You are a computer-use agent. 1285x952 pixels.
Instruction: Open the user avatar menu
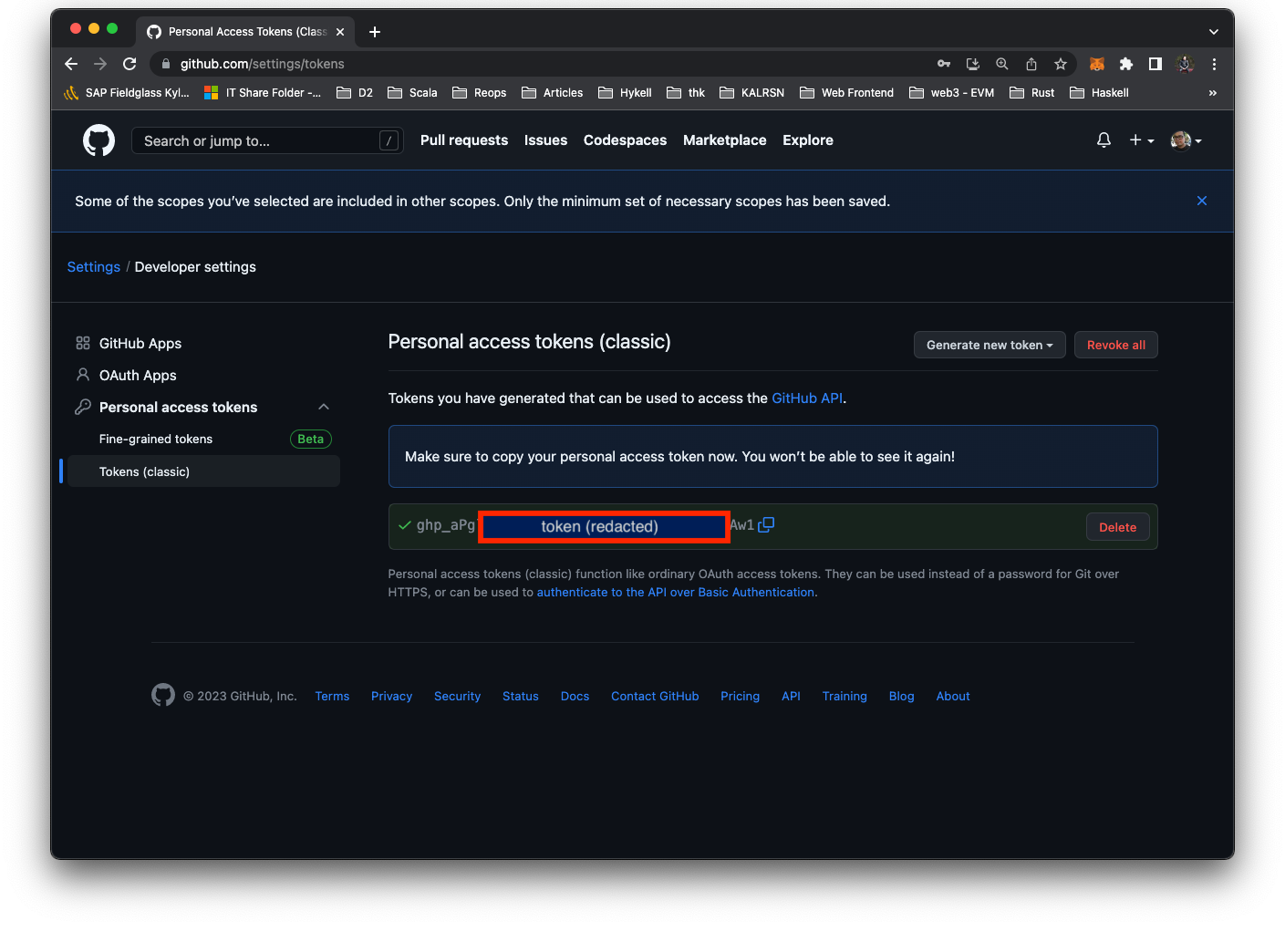coord(1186,140)
